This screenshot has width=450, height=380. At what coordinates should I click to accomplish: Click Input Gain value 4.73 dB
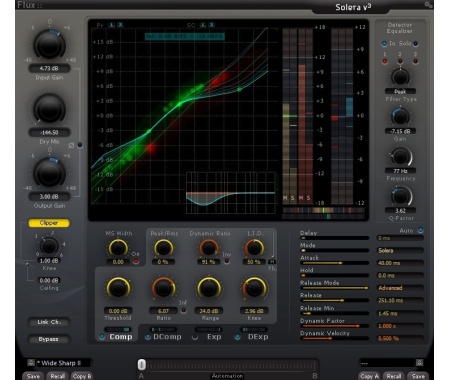tap(49, 68)
